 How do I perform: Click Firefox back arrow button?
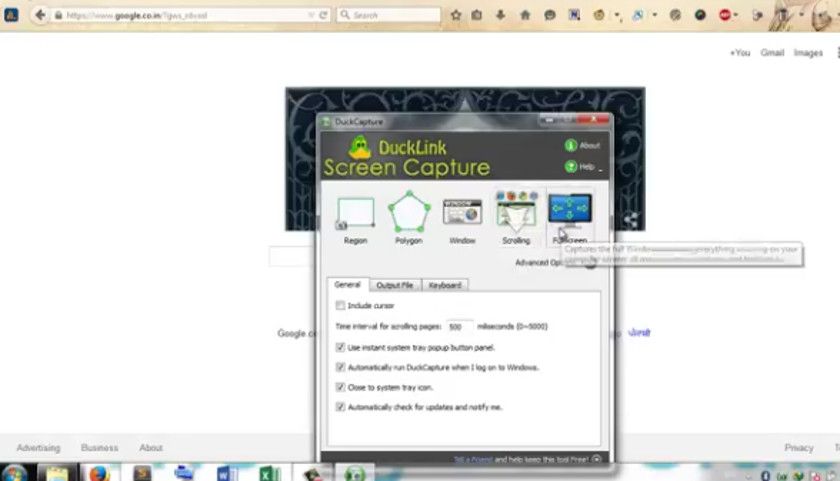pyautogui.click(x=40, y=15)
